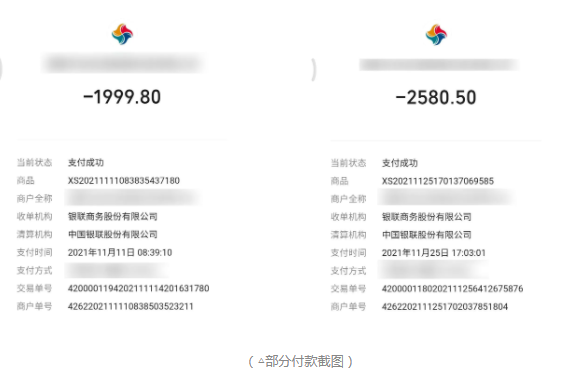Click transaction number 4200001180202111256412675876
The image size is (574, 383).
click(452, 289)
